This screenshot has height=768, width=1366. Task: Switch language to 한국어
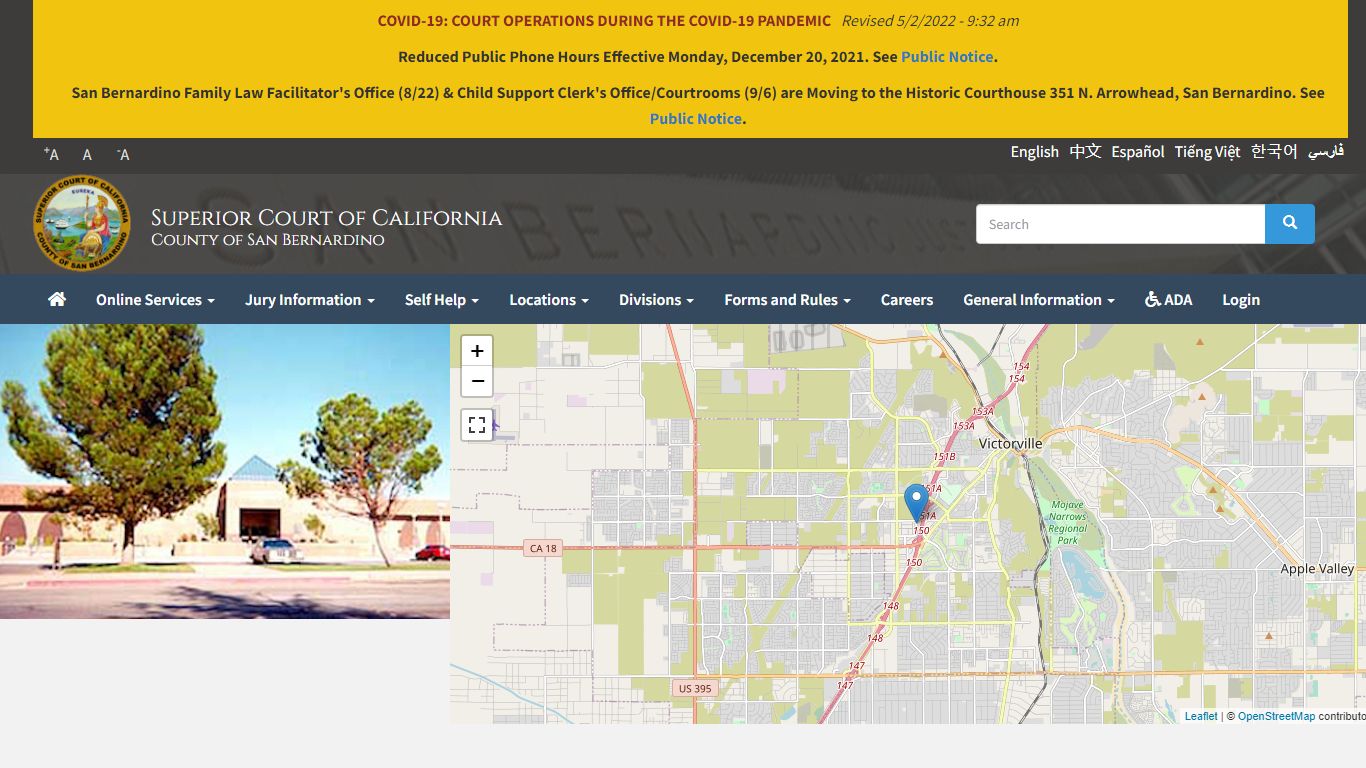[x=1274, y=152]
